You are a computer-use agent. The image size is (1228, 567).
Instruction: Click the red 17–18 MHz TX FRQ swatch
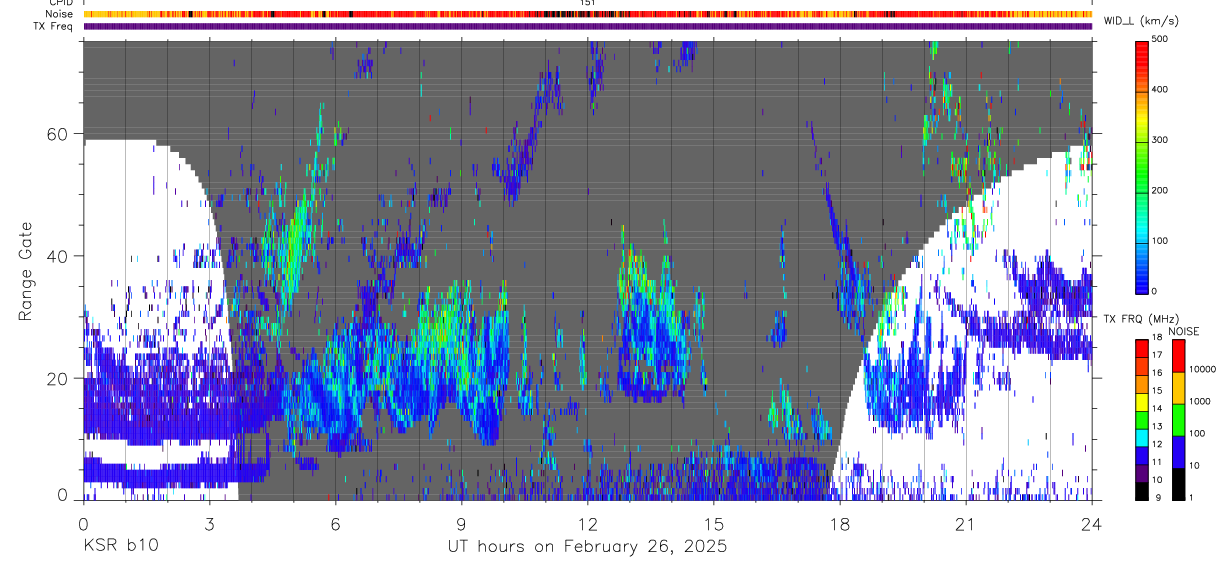point(1141,349)
